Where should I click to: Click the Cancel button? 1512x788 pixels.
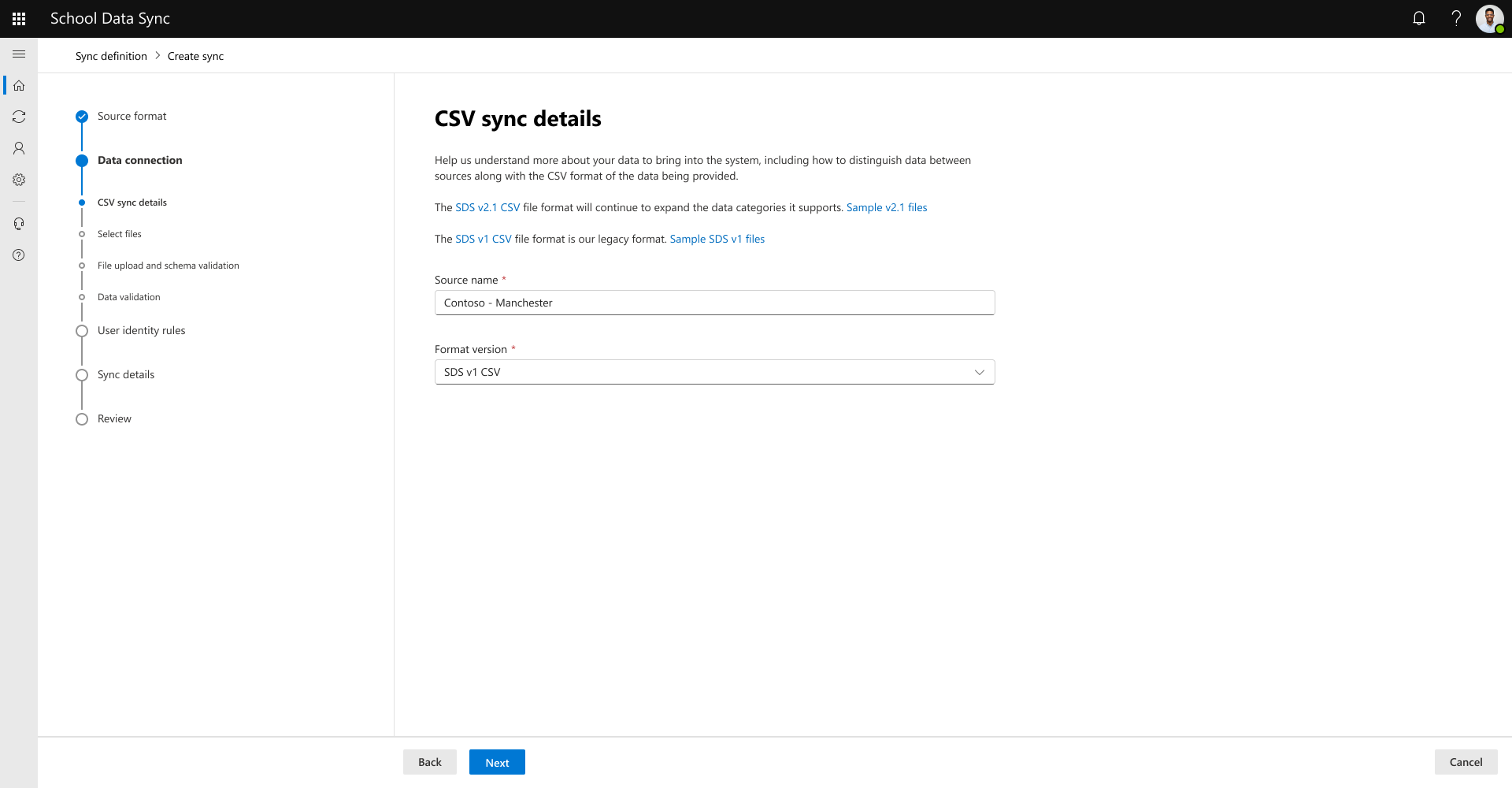pos(1466,762)
